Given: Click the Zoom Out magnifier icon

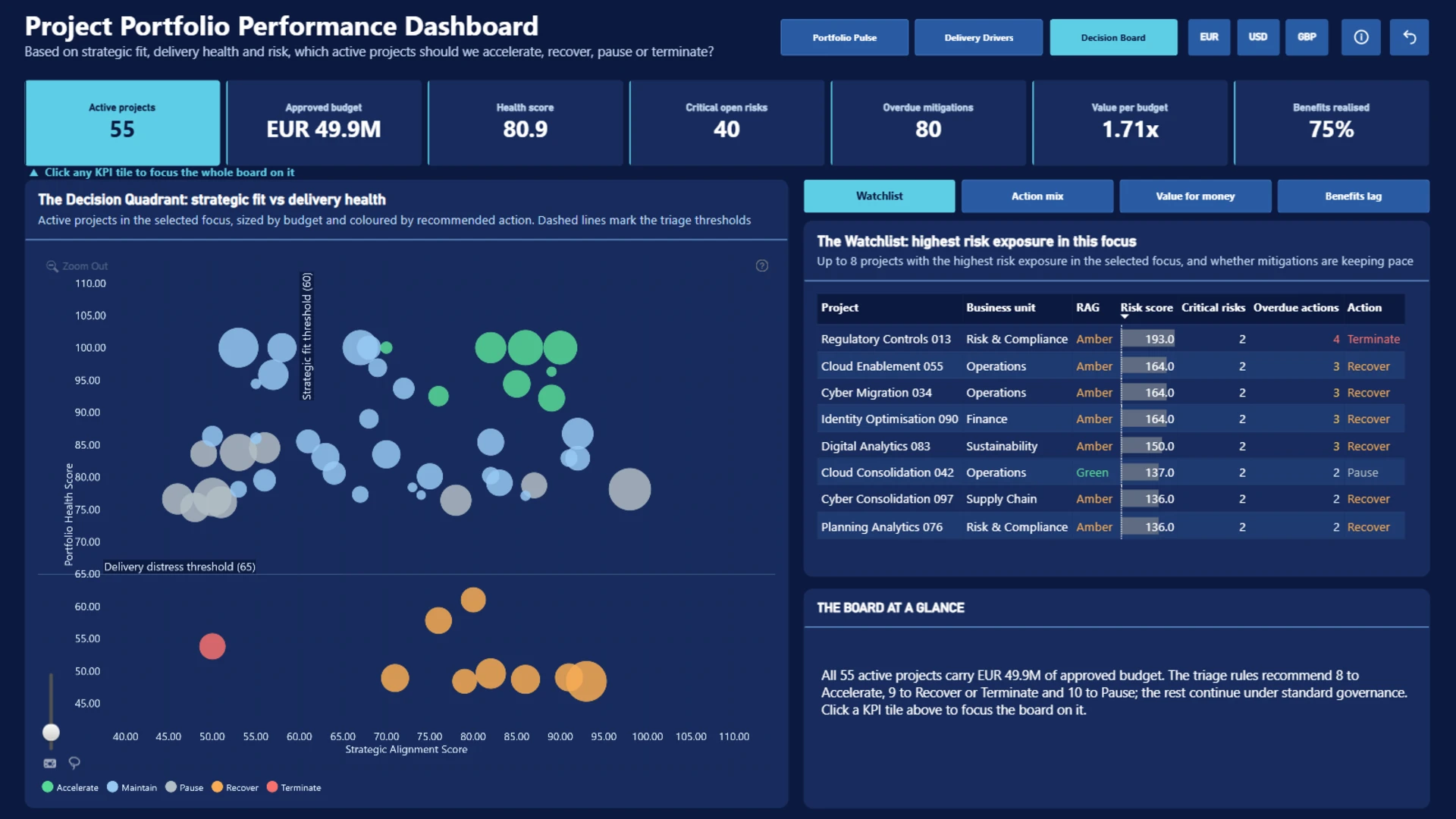Looking at the screenshot, I should pos(52,266).
